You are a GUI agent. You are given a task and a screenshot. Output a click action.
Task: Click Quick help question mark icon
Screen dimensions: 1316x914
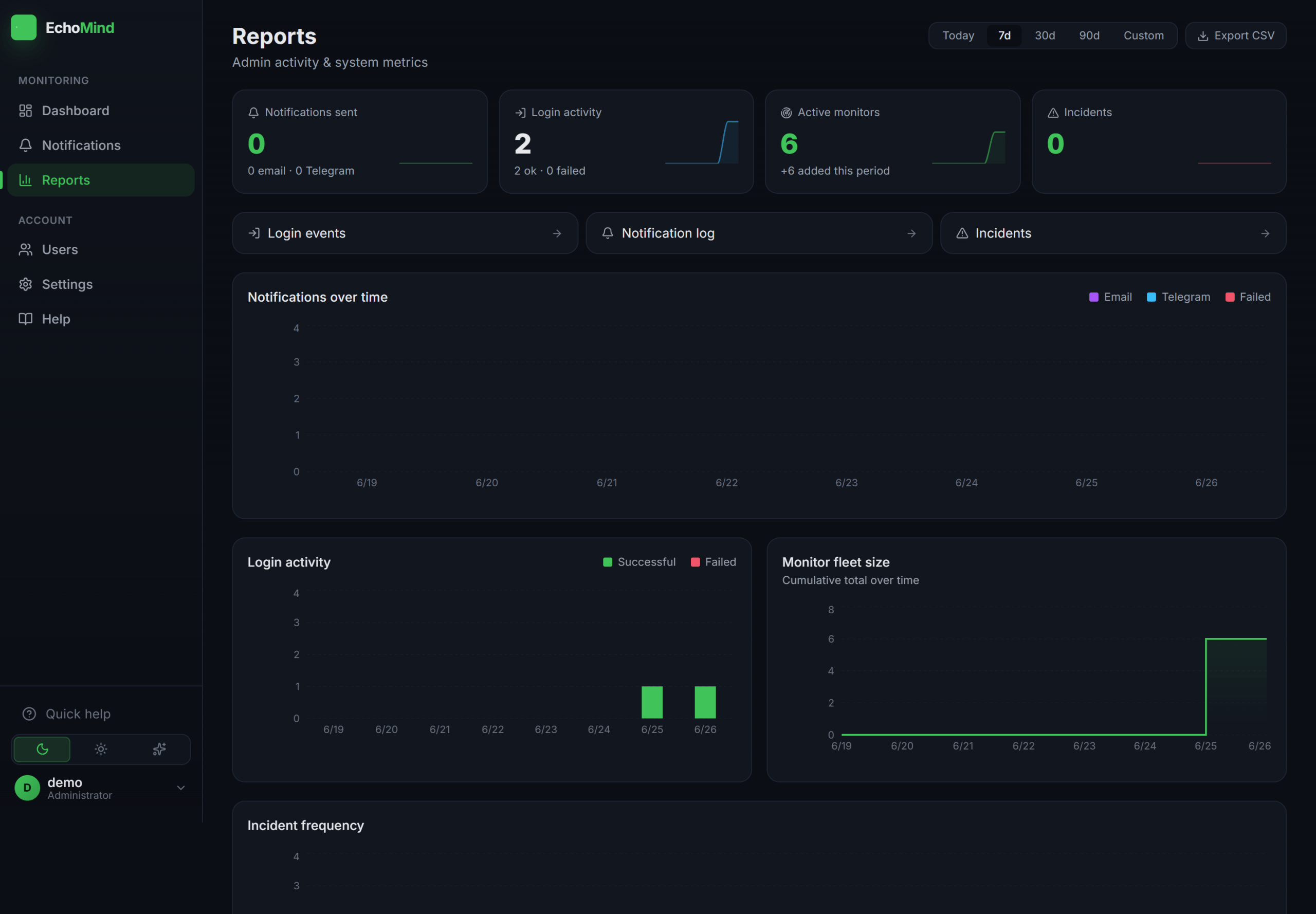point(29,714)
